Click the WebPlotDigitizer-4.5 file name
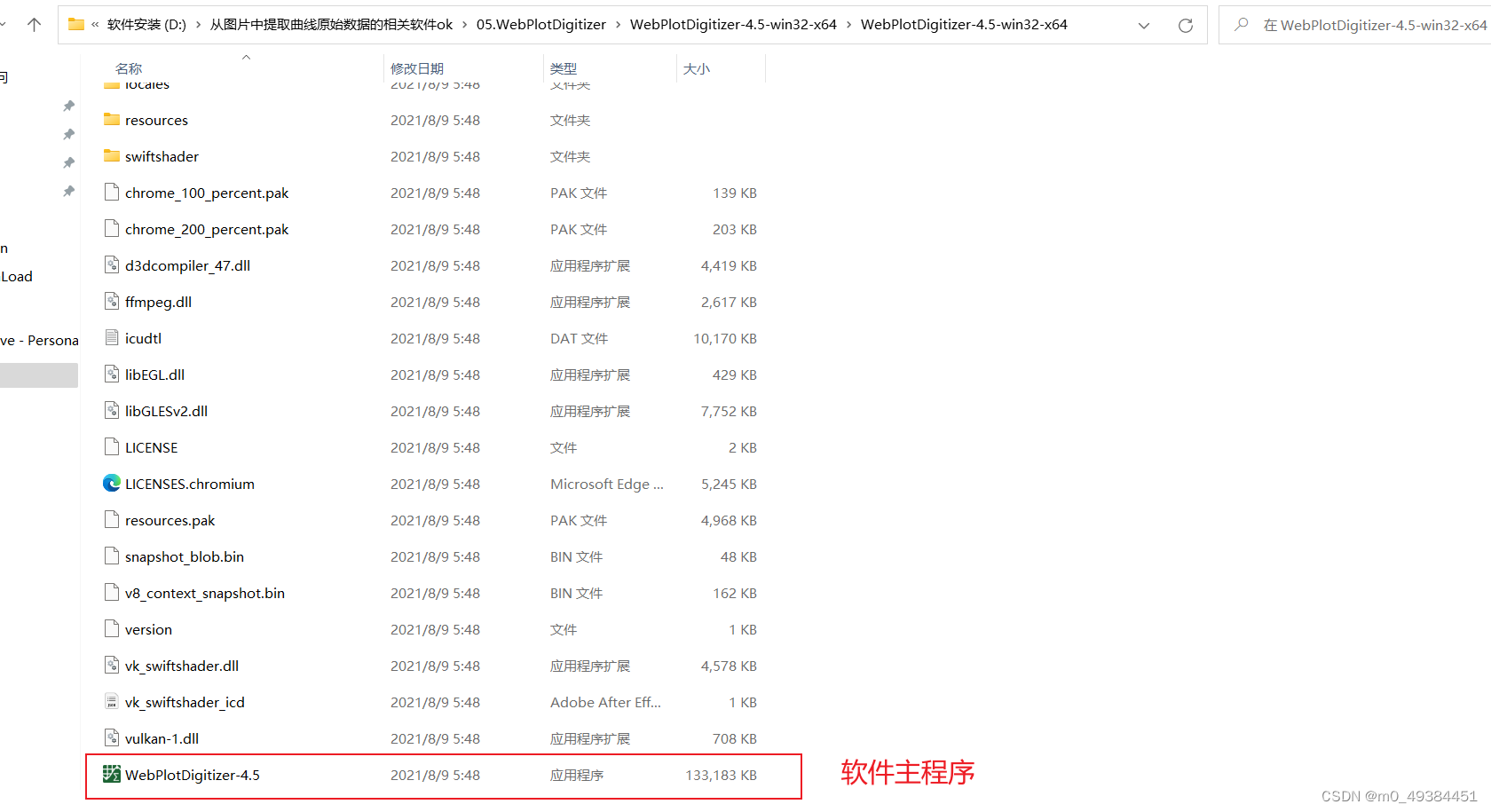 point(193,776)
